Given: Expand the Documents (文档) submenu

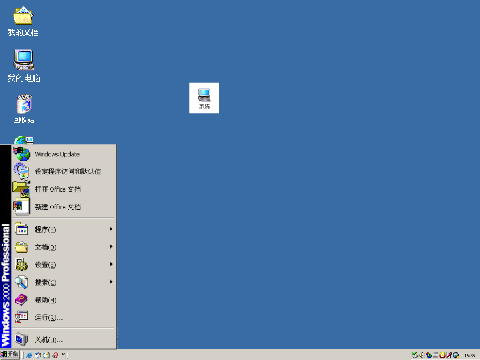Looking at the screenshot, I should click(x=64, y=247).
